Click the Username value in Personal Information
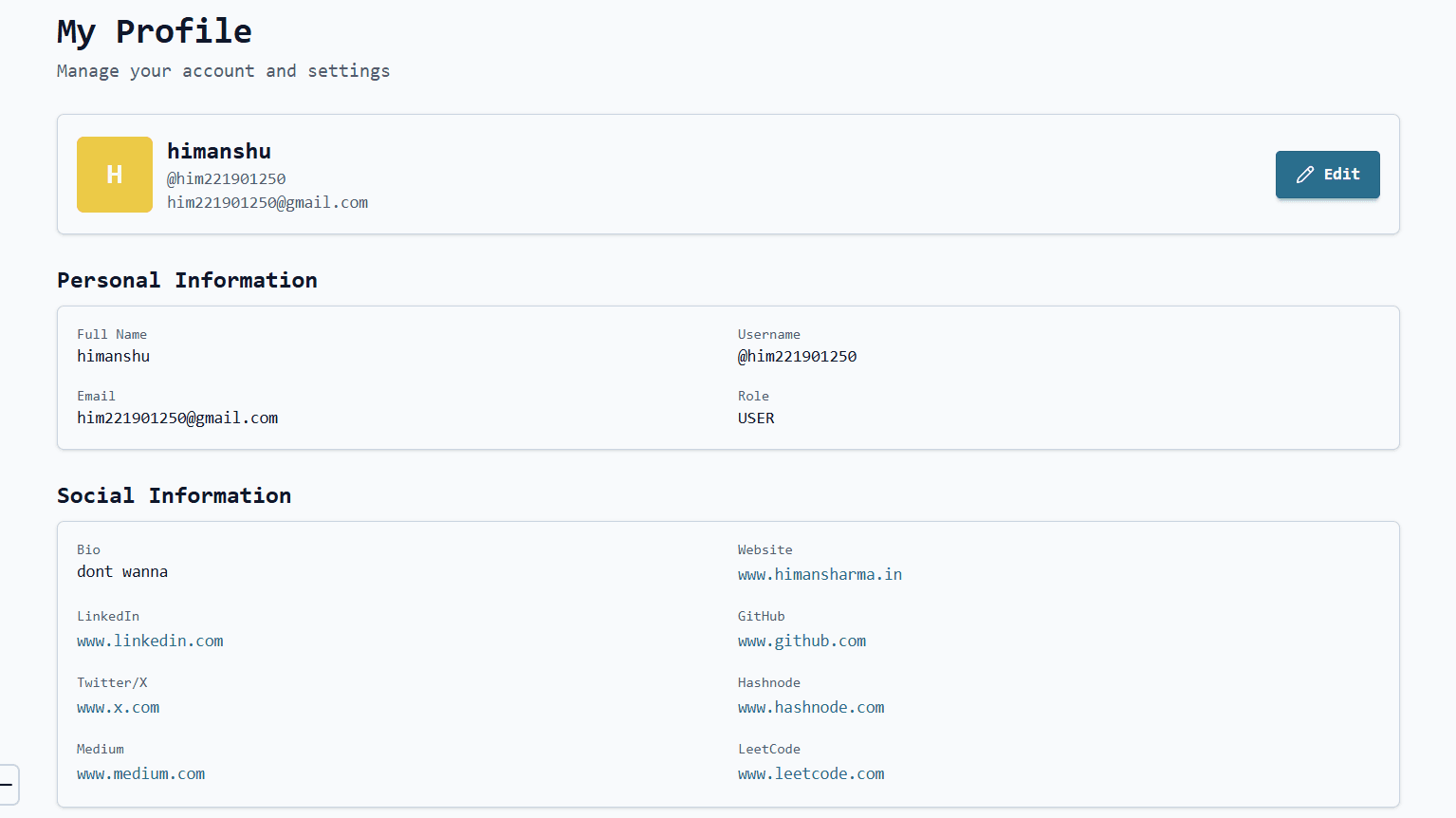Screen dimensions: 1456x818 point(797,356)
